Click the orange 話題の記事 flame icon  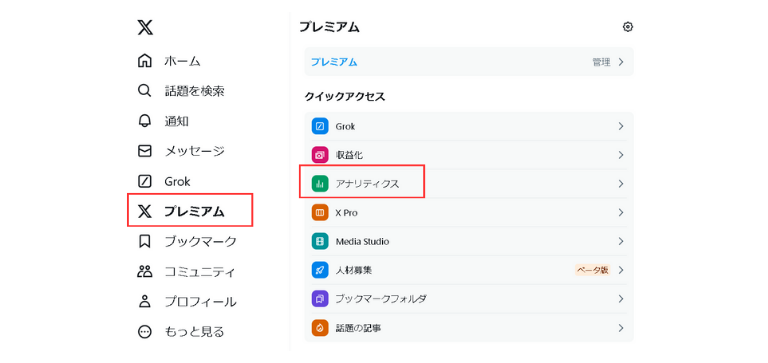[x=320, y=327]
